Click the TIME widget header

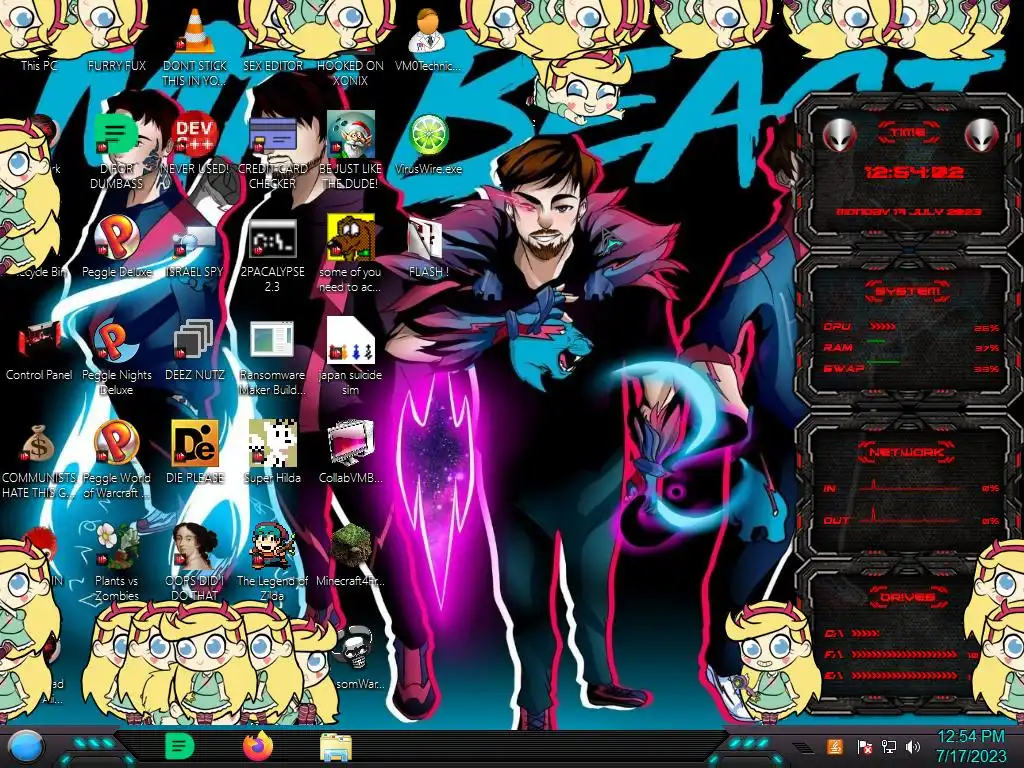pyautogui.click(x=908, y=133)
